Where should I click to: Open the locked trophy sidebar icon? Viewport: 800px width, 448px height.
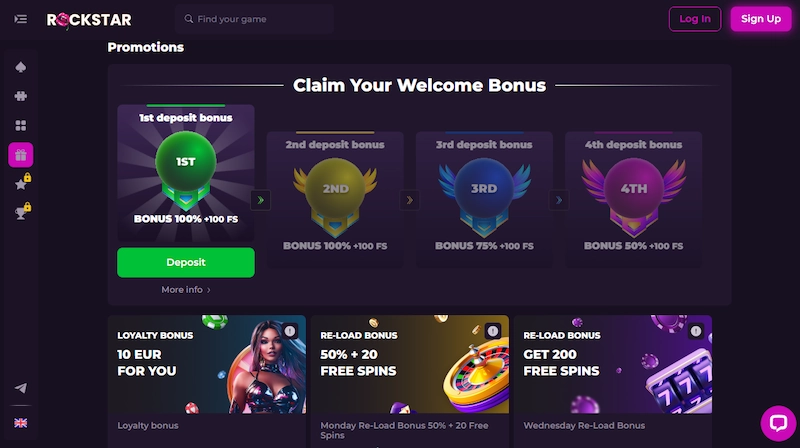(x=21, y=213)
